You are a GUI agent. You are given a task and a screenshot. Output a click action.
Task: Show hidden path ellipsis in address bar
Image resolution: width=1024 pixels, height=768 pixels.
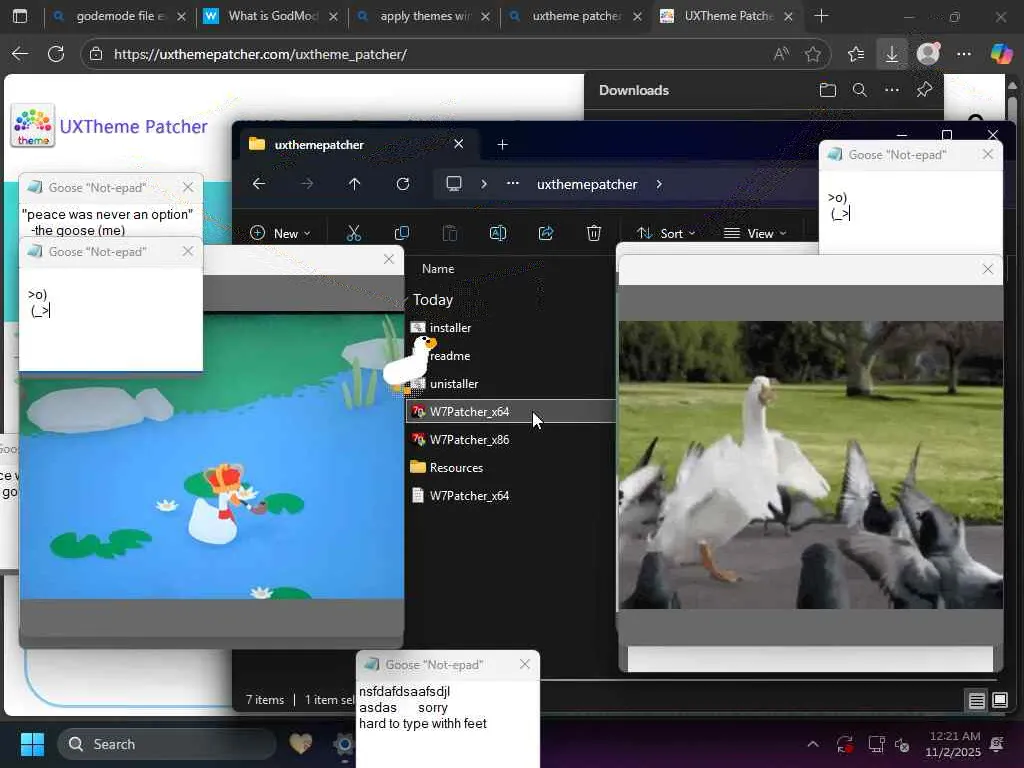[x=513, y=184]
